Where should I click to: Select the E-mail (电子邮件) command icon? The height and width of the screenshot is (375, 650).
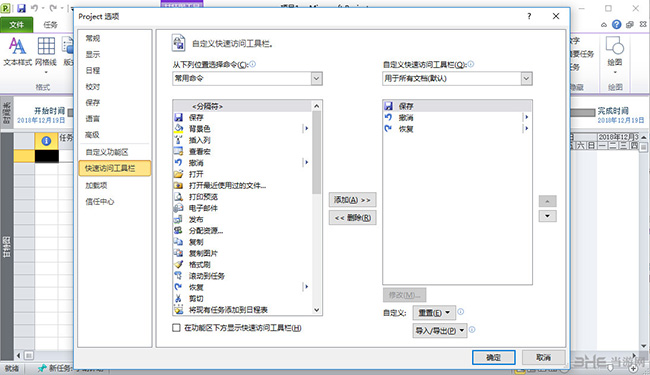point(179,208)
